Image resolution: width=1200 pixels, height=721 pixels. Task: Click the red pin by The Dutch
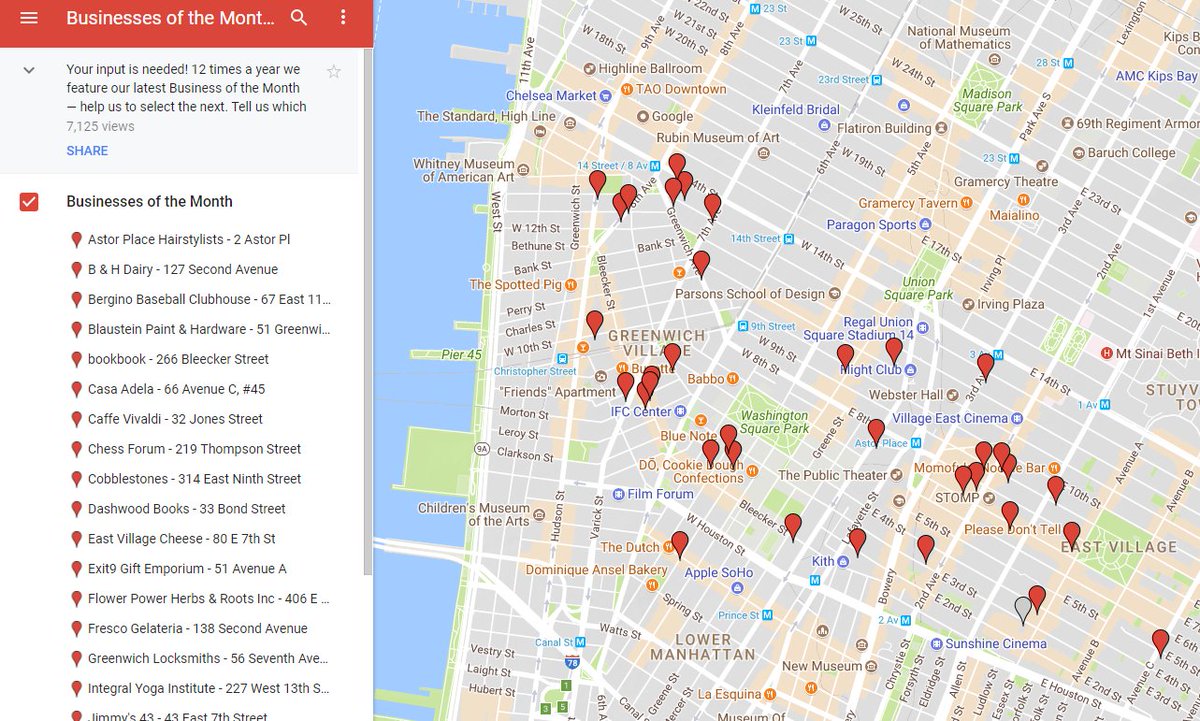click(680, 545)
